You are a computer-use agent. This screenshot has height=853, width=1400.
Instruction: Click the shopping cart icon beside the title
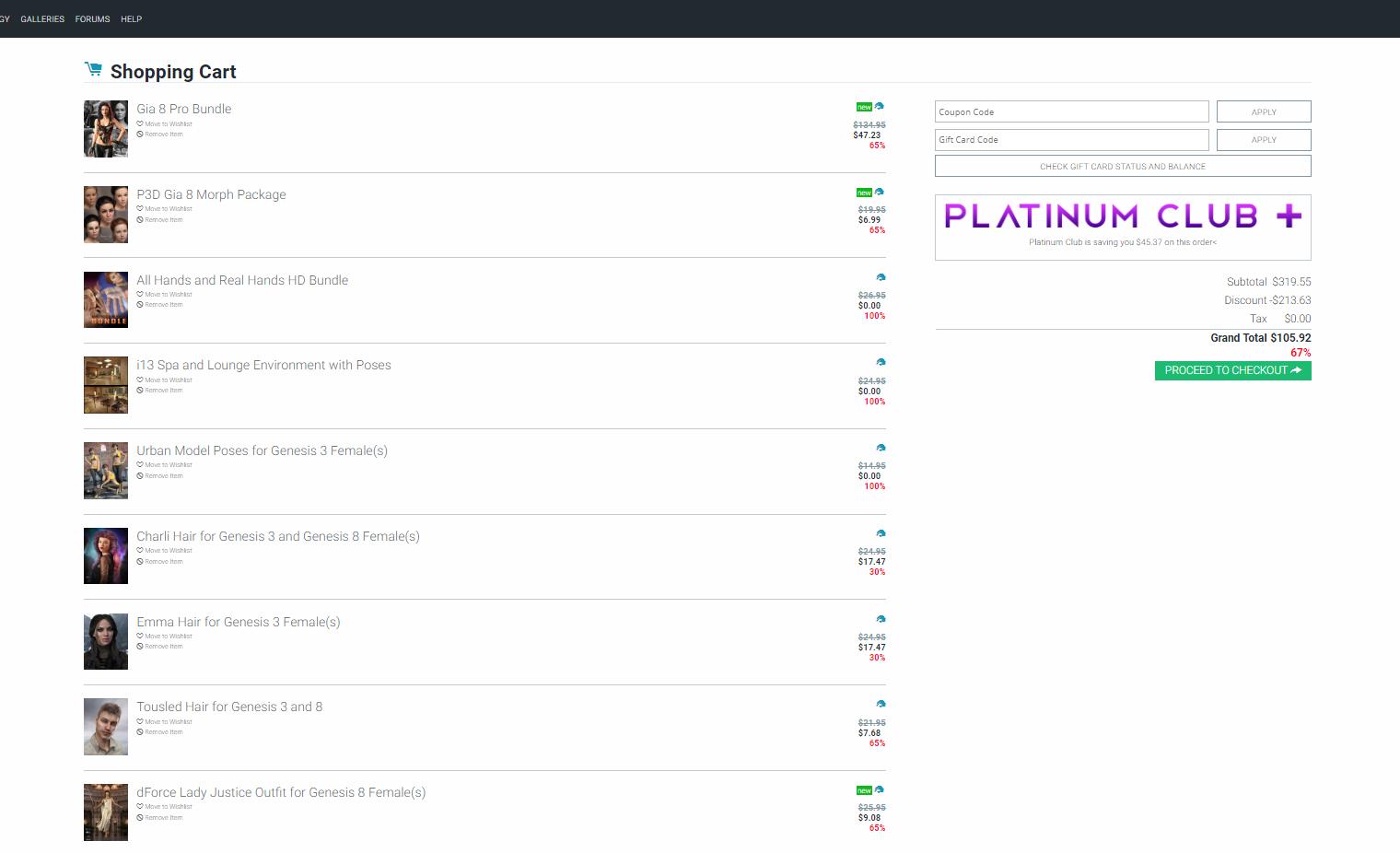92,69
